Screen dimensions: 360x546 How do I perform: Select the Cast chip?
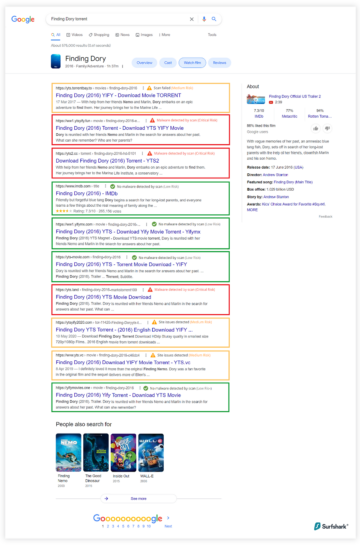tap(168, 63)
